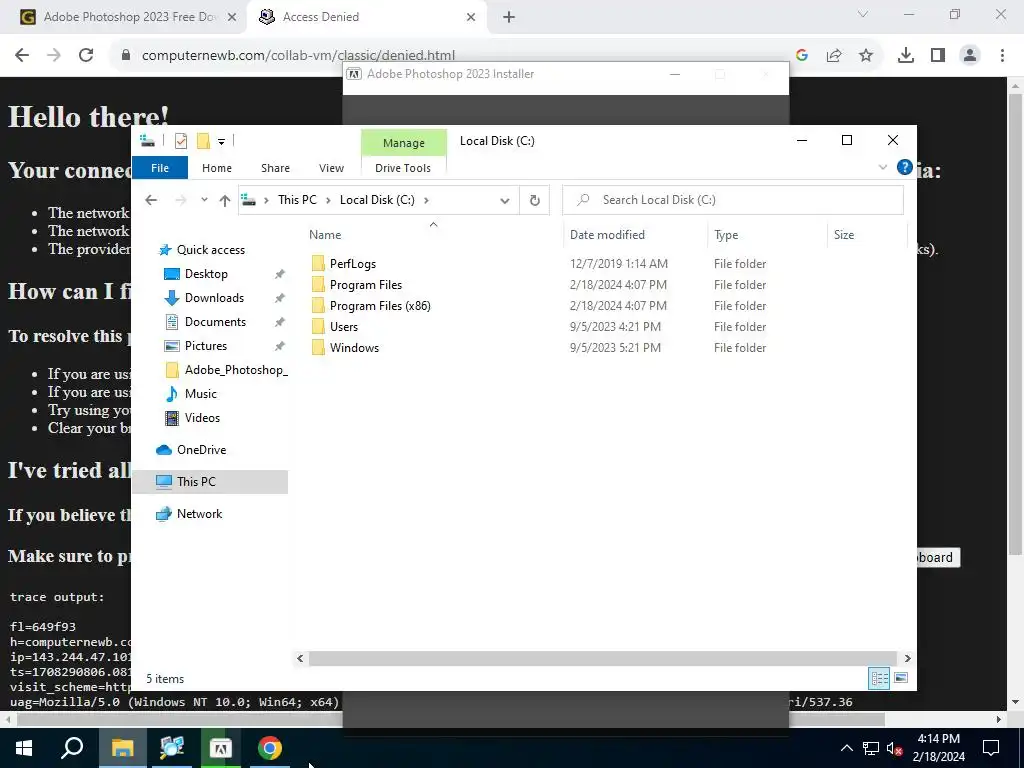Select the Users folder

coord(344,327)
